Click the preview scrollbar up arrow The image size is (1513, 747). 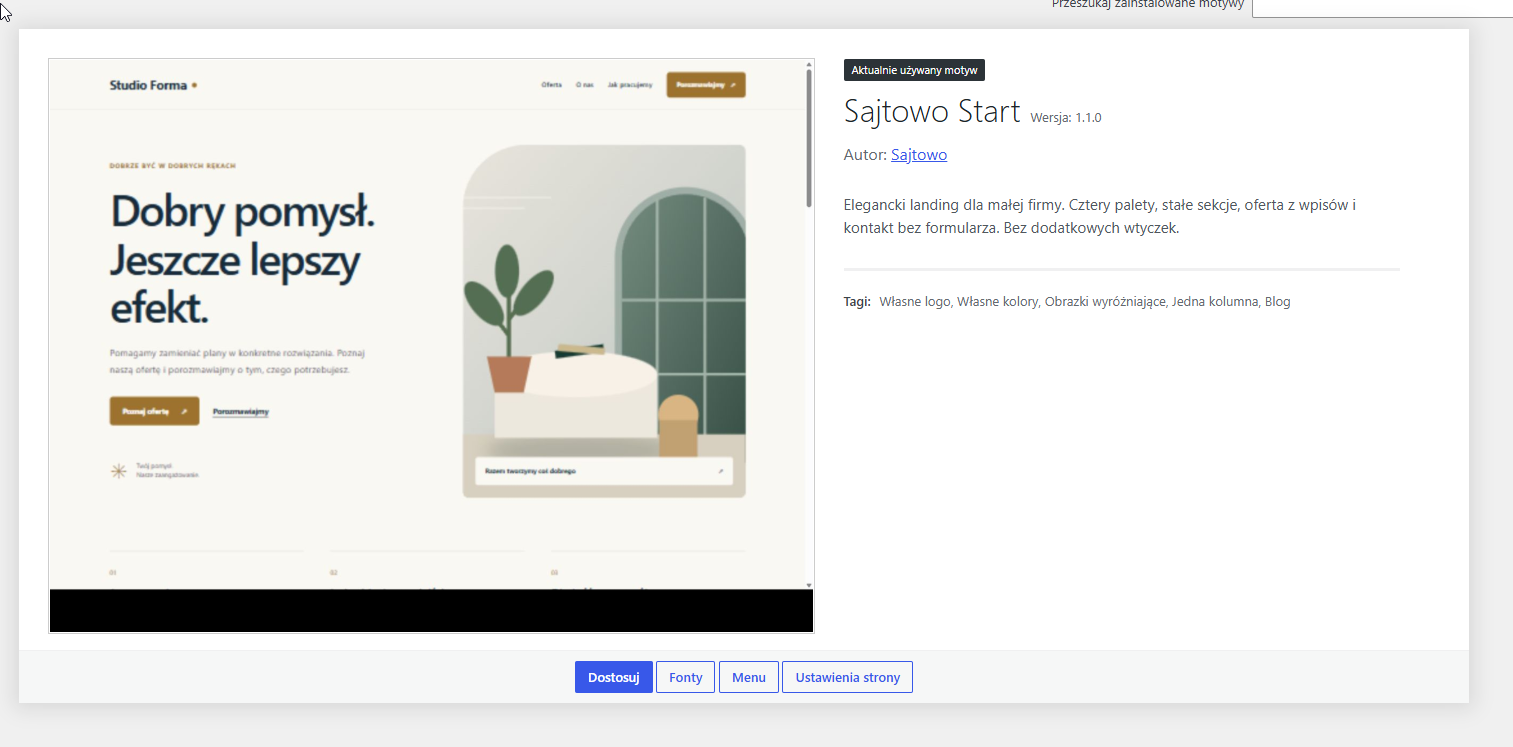click(x=808, y=65)
